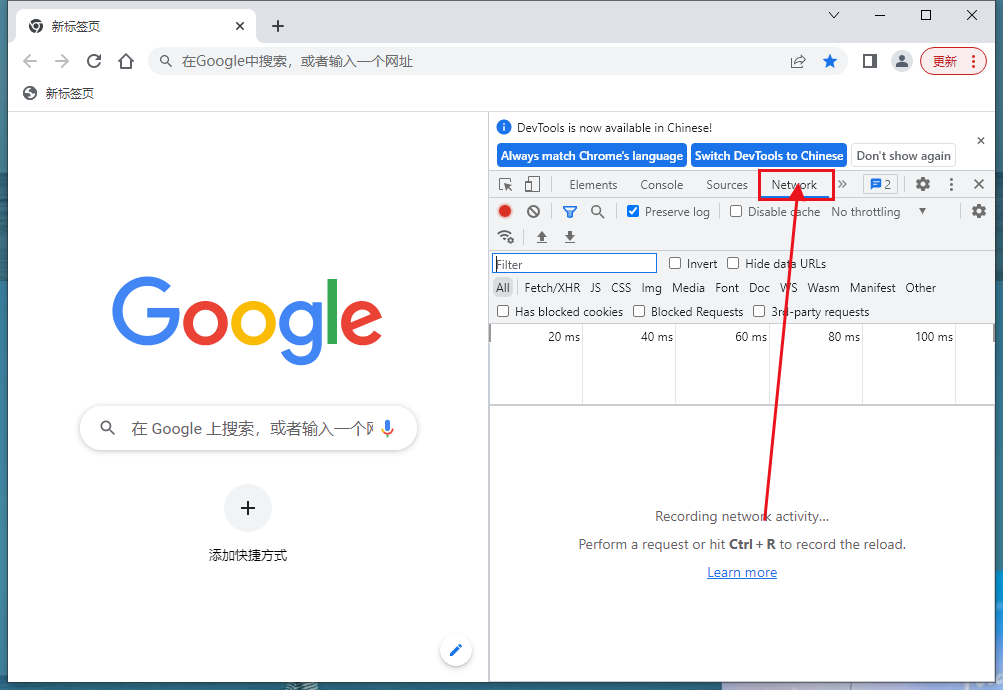Click Switch DevTools to Chinese button
The image size is (1003, 690).
tap(769, 155)
